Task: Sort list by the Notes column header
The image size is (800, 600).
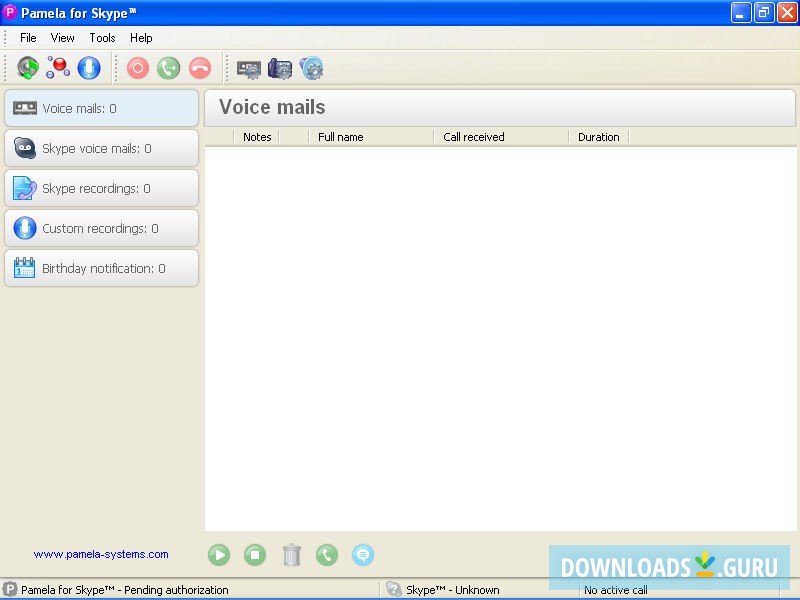Action: coord(257,137)
